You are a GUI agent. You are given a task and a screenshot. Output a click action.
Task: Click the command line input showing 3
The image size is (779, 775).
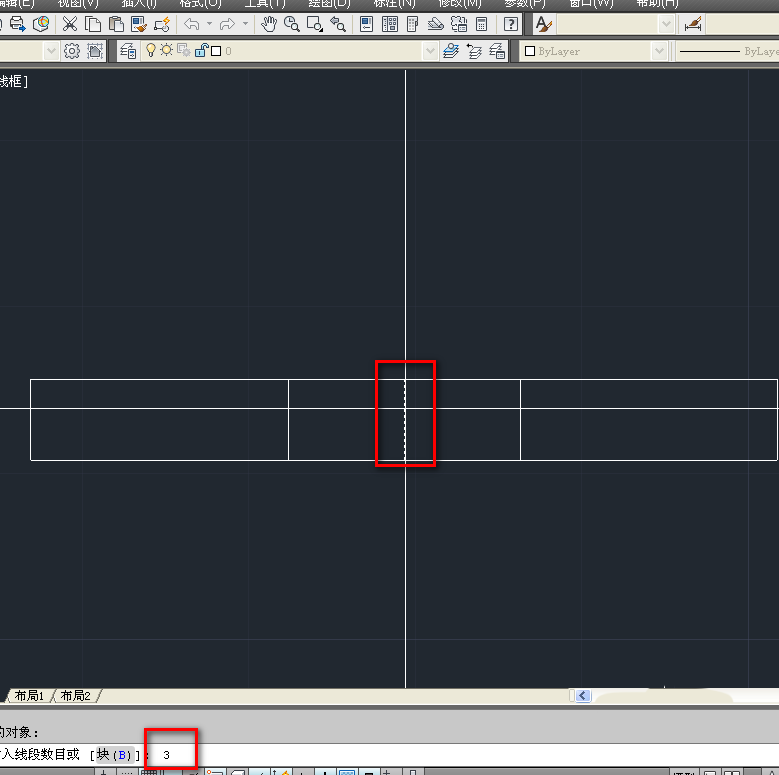[x=166, y=755]
